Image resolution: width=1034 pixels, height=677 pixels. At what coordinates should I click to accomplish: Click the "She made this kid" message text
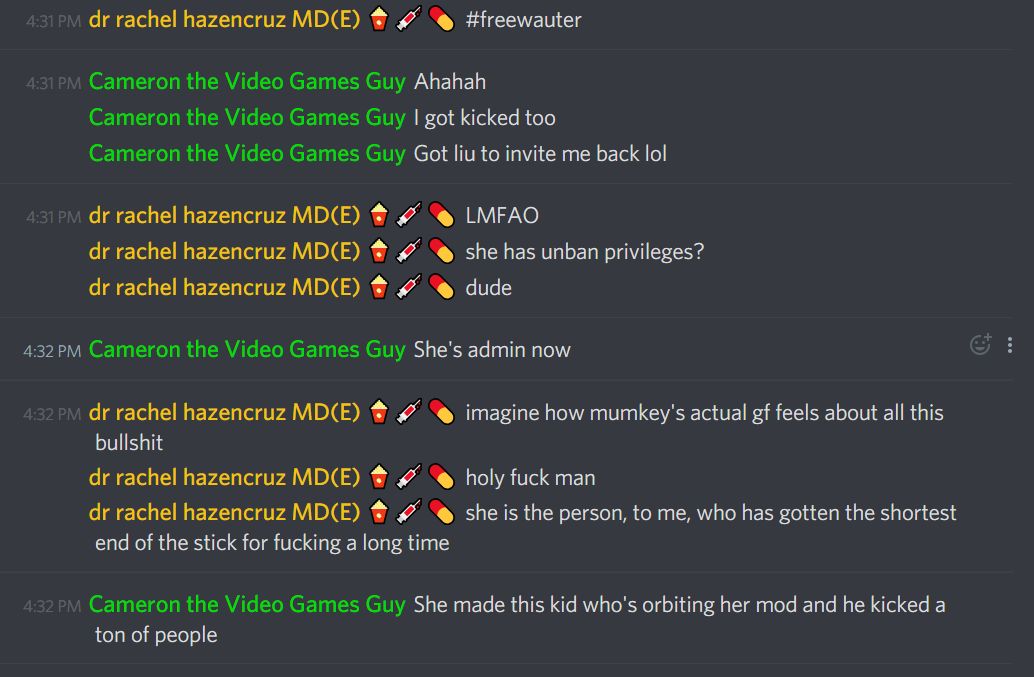pyautogui.click(x=520, y=620)
